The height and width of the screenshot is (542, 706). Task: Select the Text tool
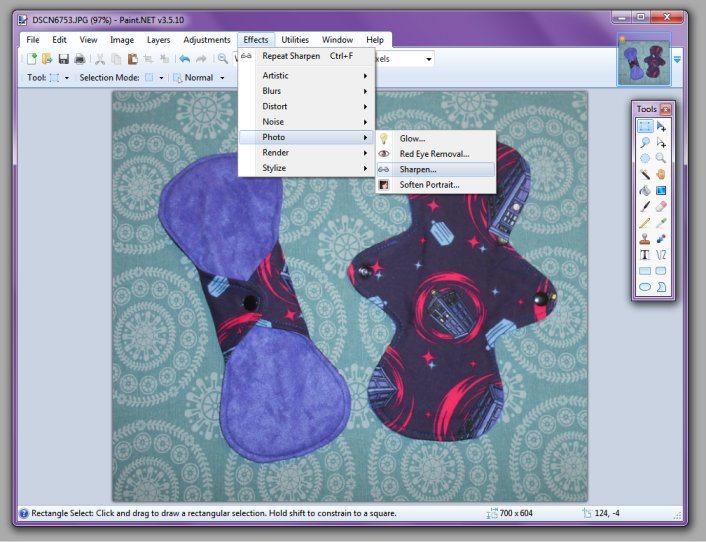click(x=645, y=254)
